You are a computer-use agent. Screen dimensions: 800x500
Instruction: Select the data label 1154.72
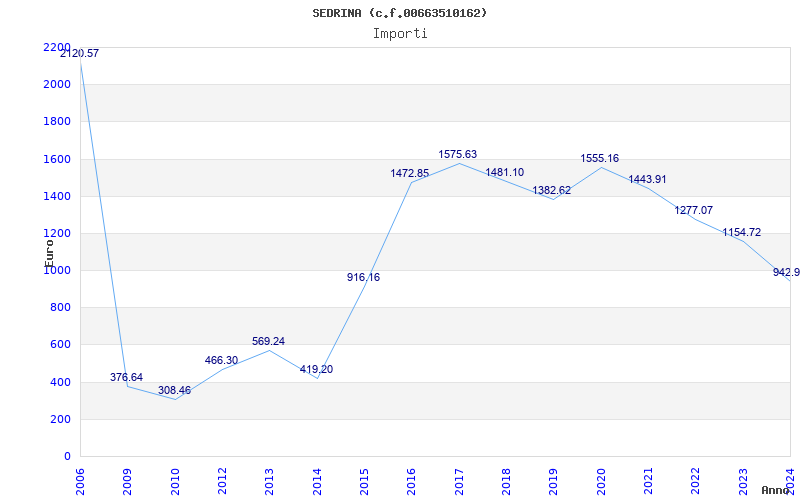(741, 233)
